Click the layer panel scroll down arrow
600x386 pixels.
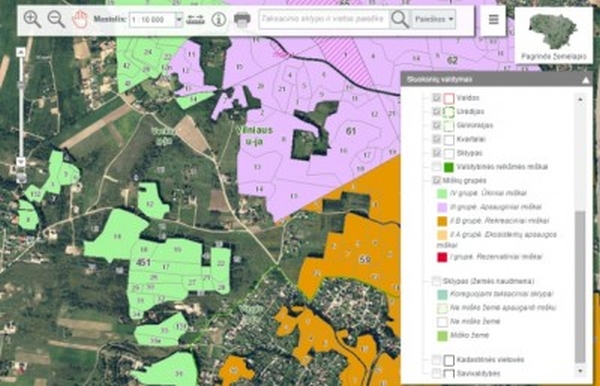[x=580, y=371]
